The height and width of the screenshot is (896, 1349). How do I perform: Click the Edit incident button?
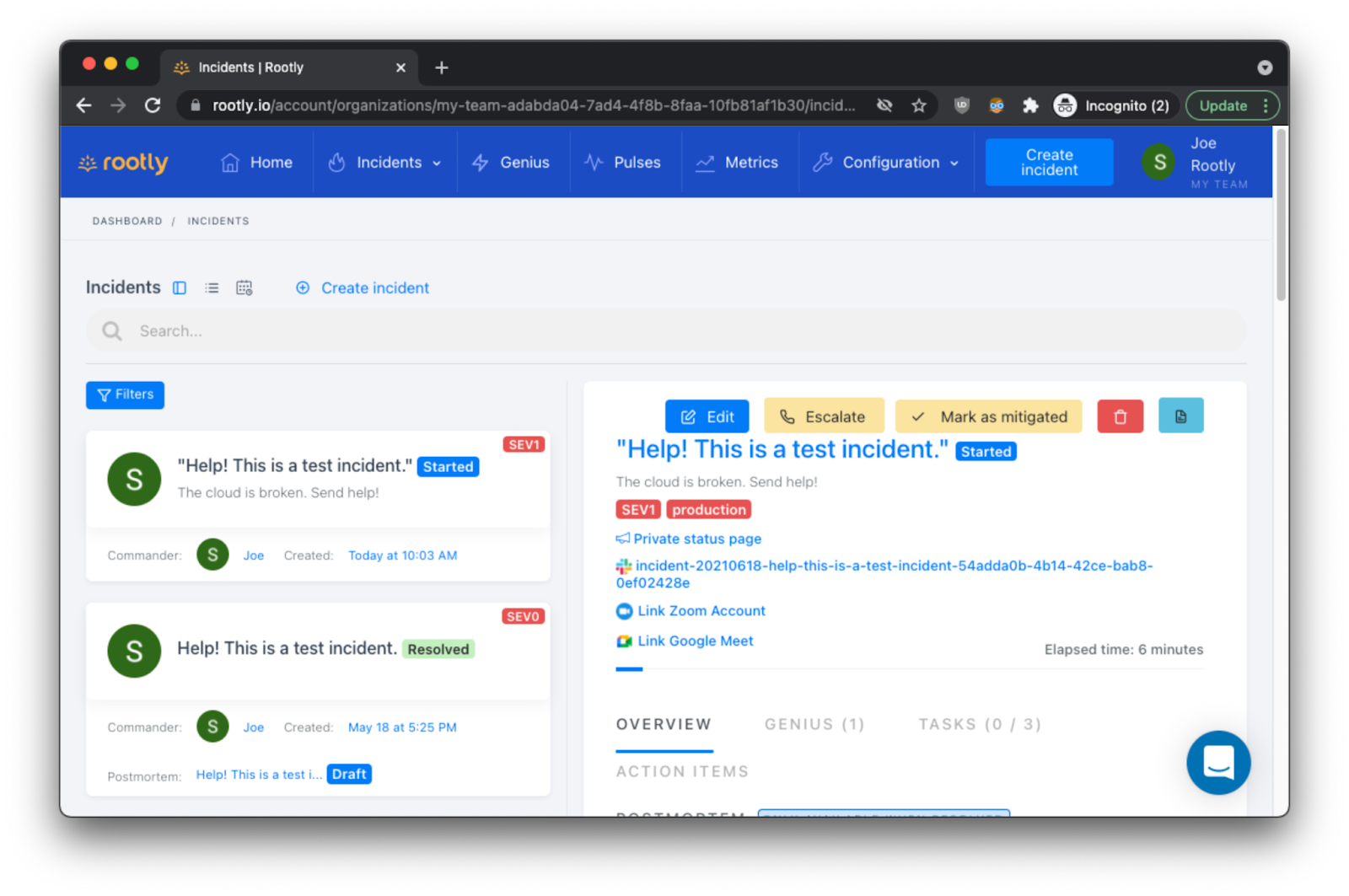tap(707, 416)
